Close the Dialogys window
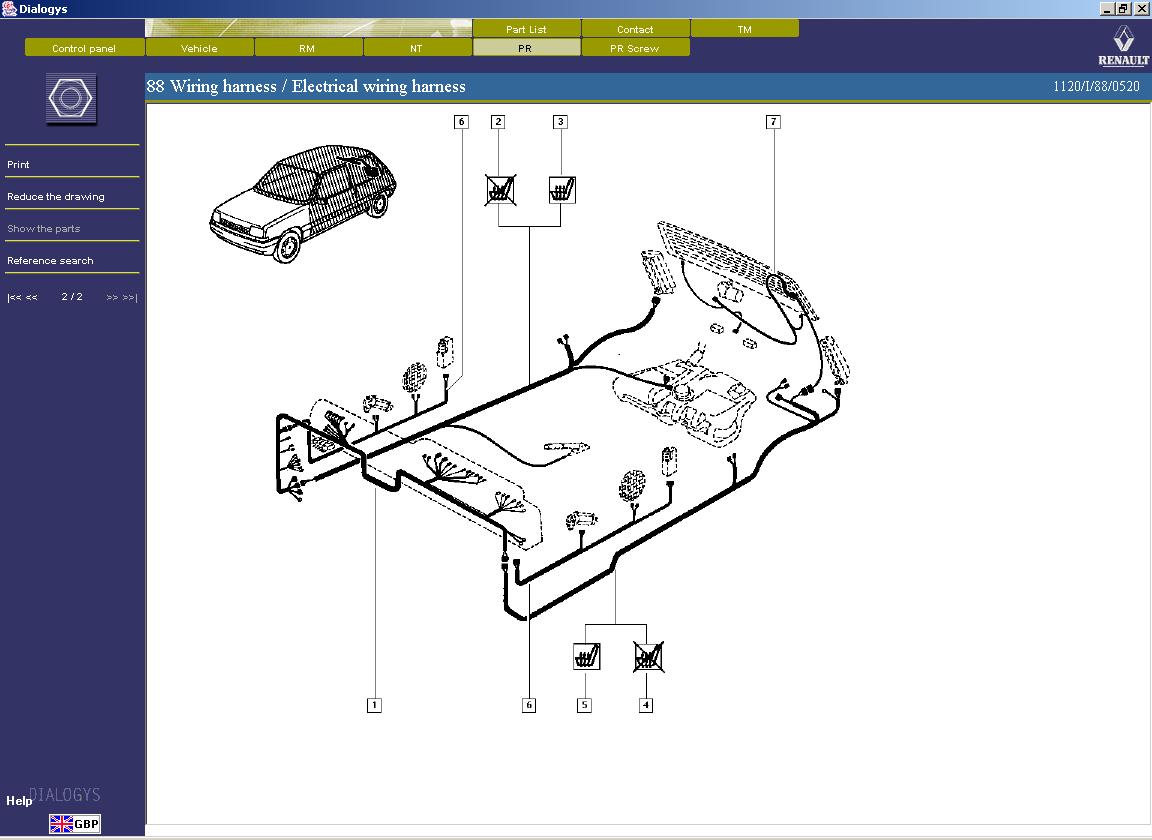This screenshot has width=1152, height=840. click(x=1141, y=9)
